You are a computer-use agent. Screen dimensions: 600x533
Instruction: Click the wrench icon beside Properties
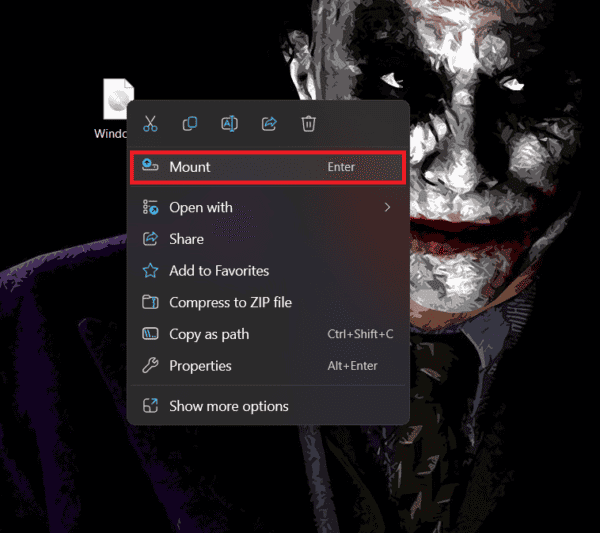[x=150, y=366]
